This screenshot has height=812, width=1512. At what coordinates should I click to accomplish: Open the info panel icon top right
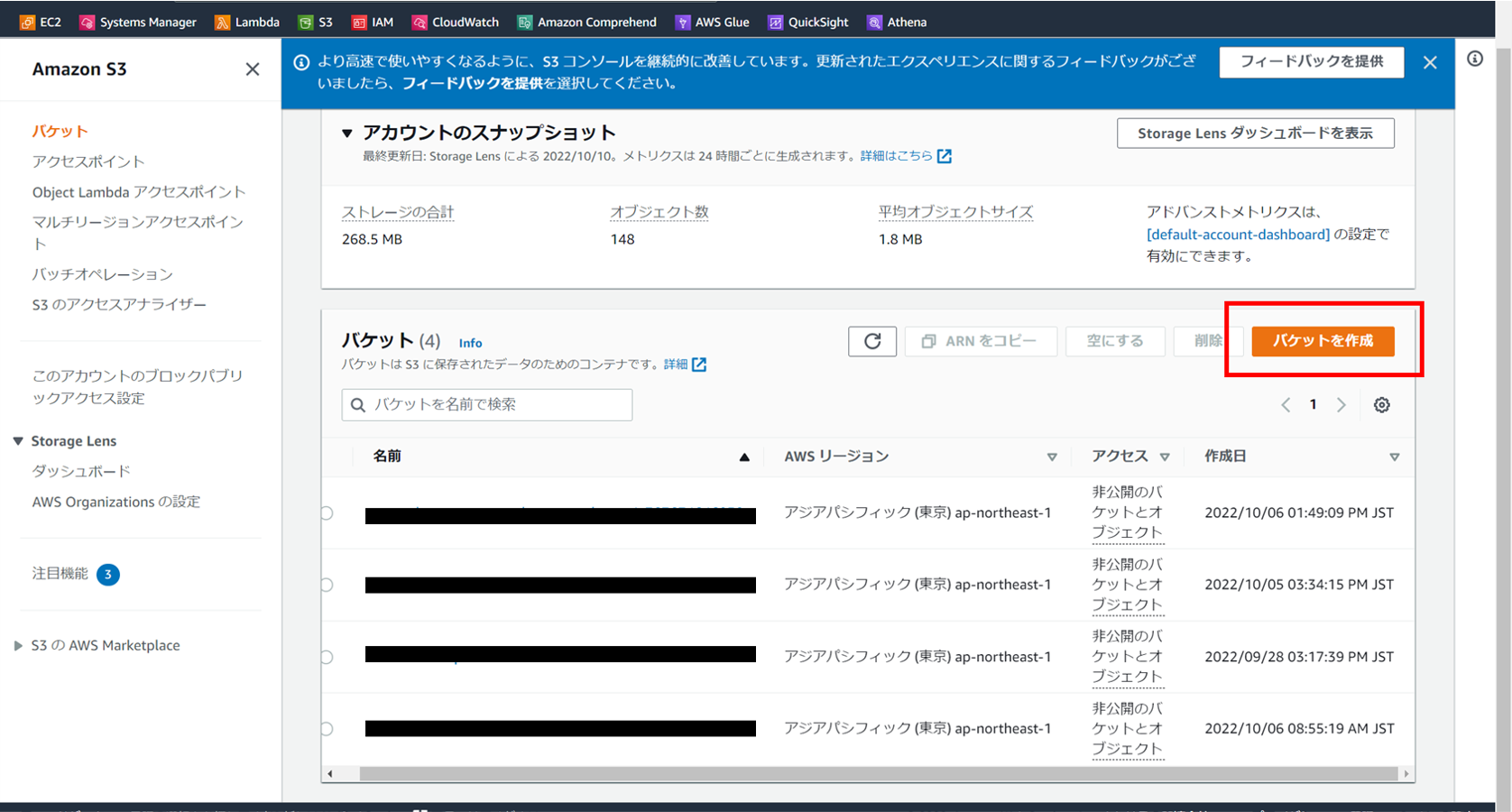[1475, 58]
